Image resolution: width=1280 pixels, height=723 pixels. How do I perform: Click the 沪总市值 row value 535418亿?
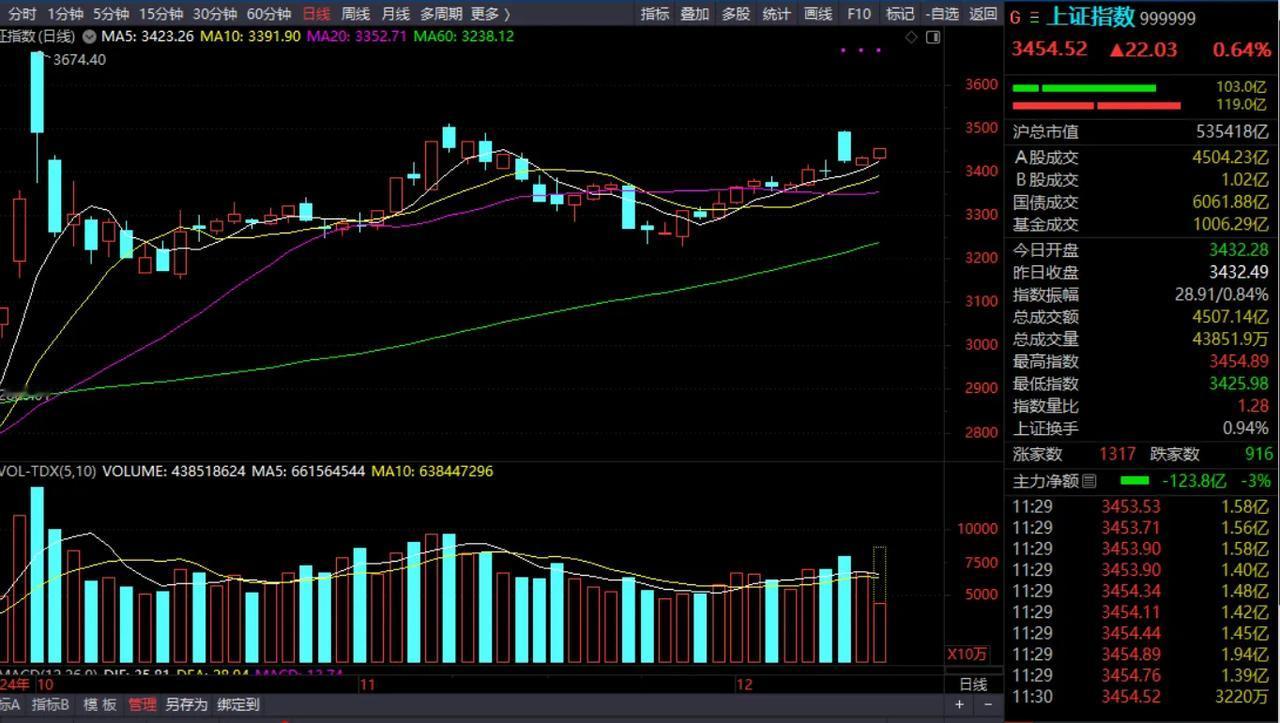(x=1232, y=131)
